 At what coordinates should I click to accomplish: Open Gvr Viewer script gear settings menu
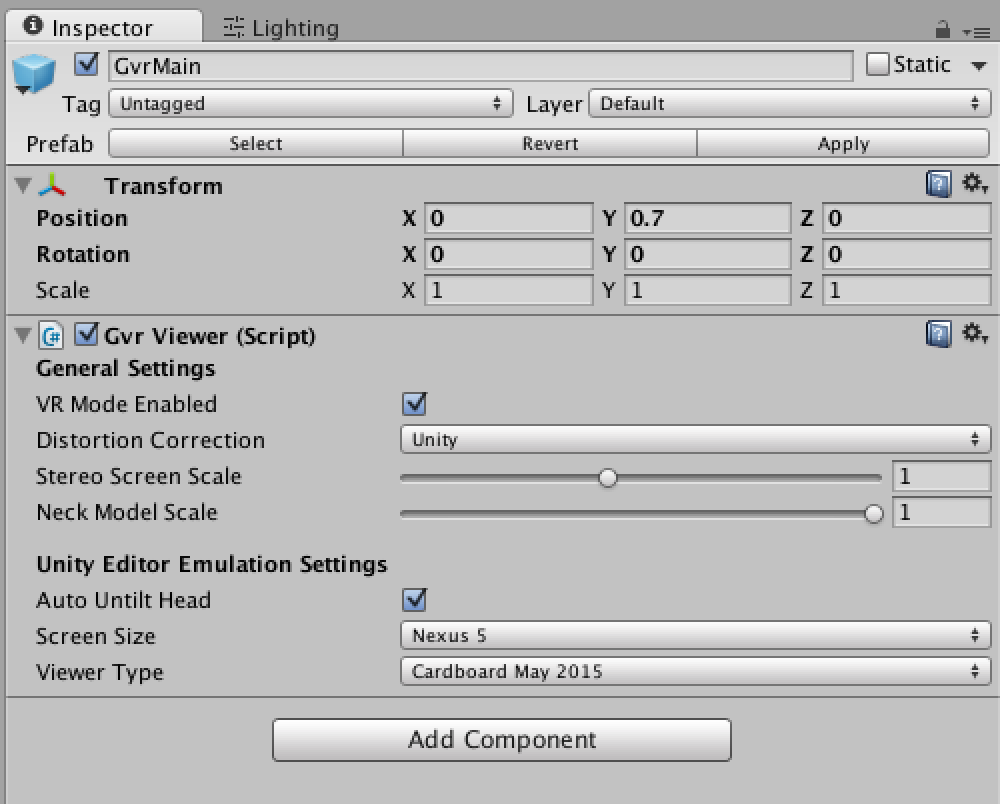click(x=975, y=333)
